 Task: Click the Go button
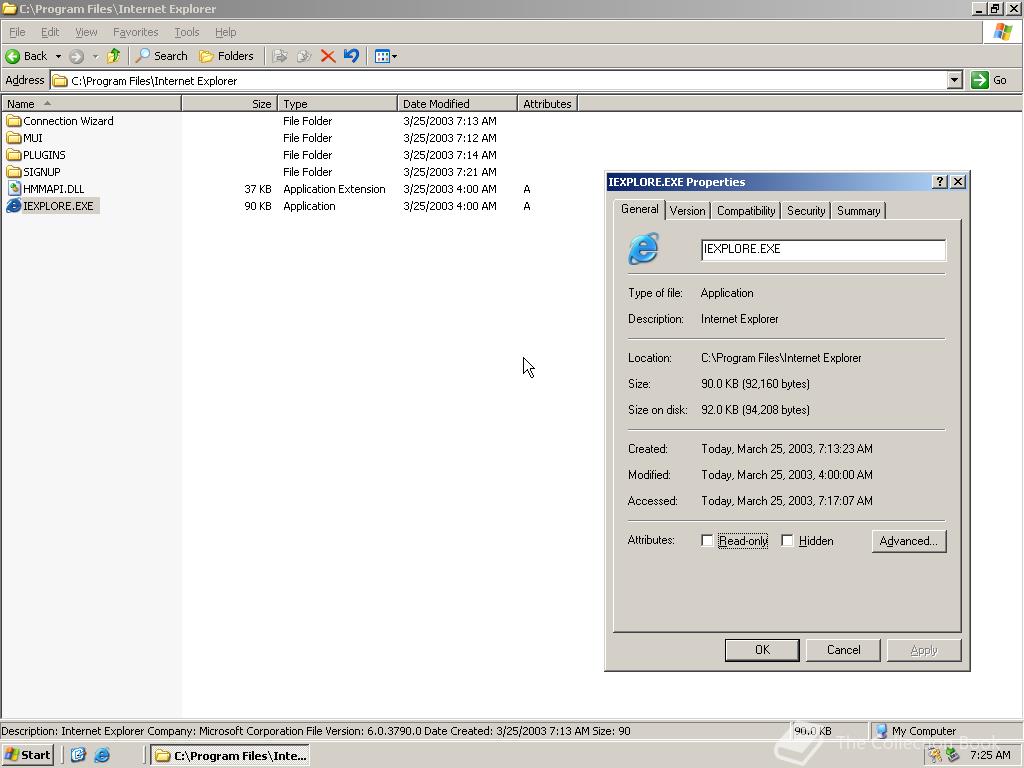[989, 80]
